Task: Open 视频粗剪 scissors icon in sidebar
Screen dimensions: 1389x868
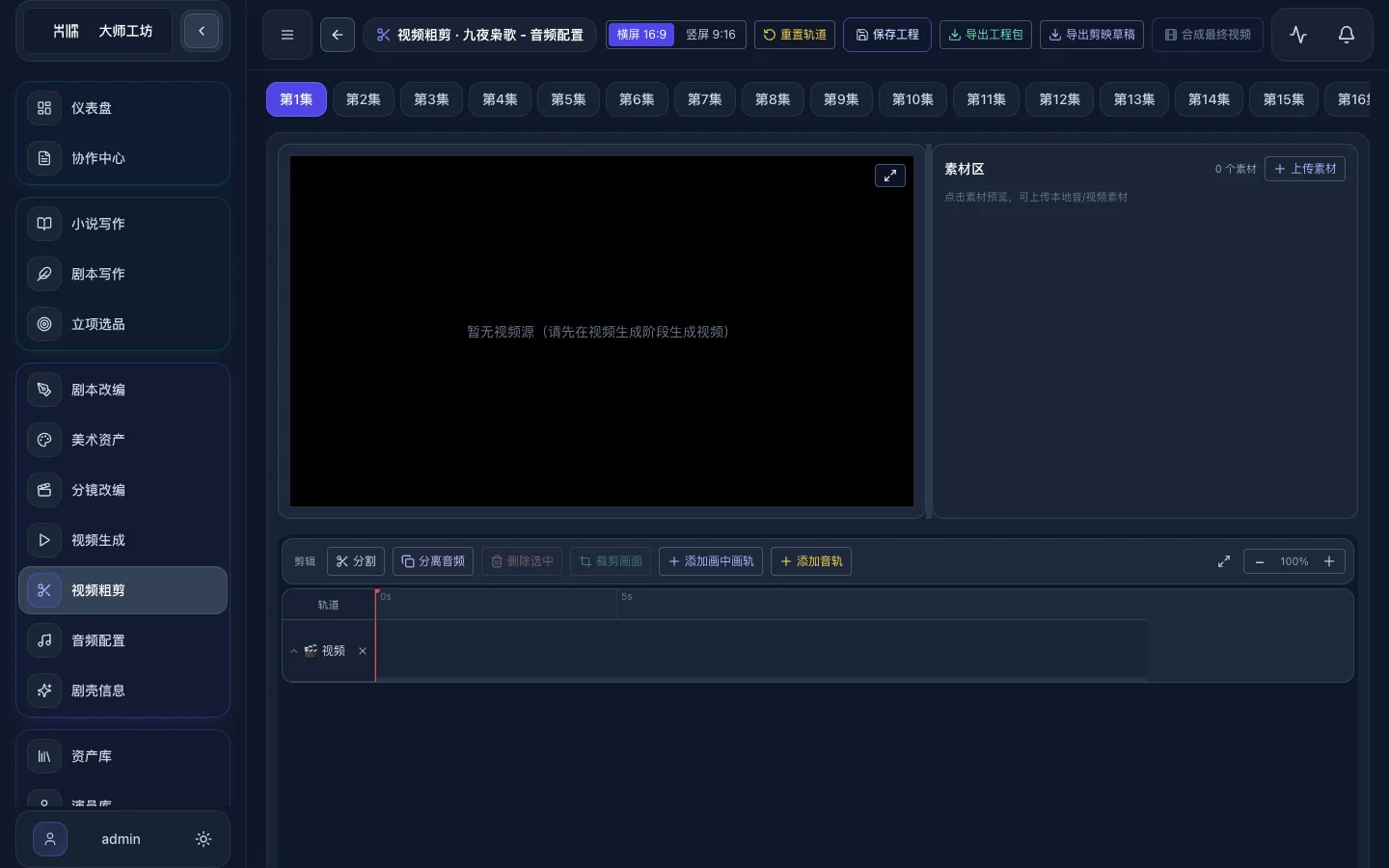Action: (44, 590)
